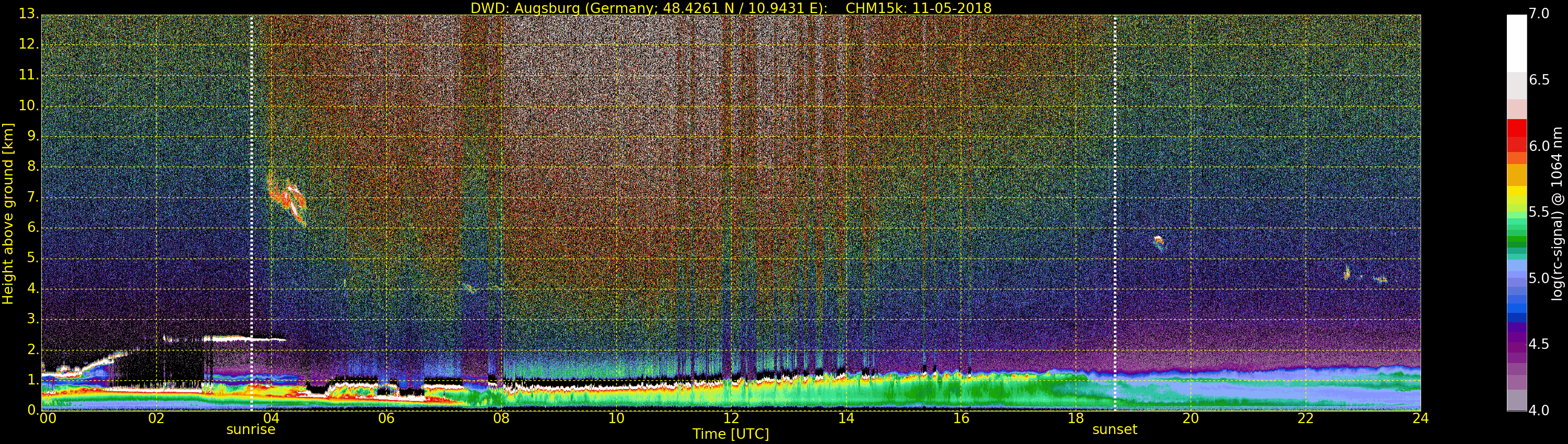This screenshot has width=1568, height=444.
Task: Click the height tick label 11
Action: click(28, 75)
